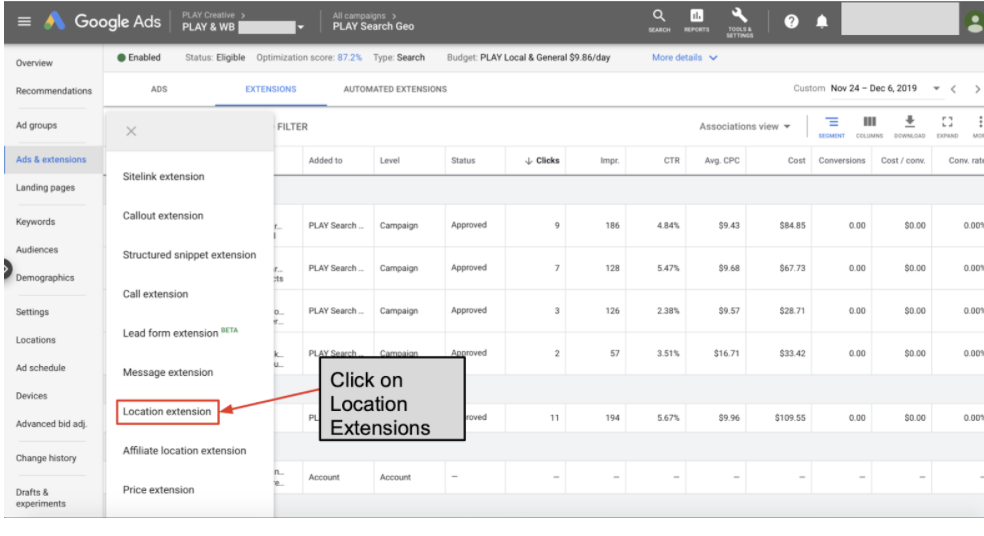Click the Segment icon

(x=832, y=126)
